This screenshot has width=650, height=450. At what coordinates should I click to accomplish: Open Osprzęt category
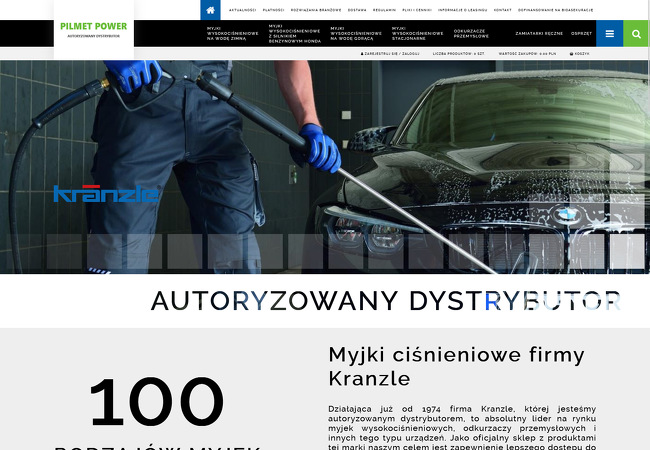pyautogui.click(x=581, y=34)
